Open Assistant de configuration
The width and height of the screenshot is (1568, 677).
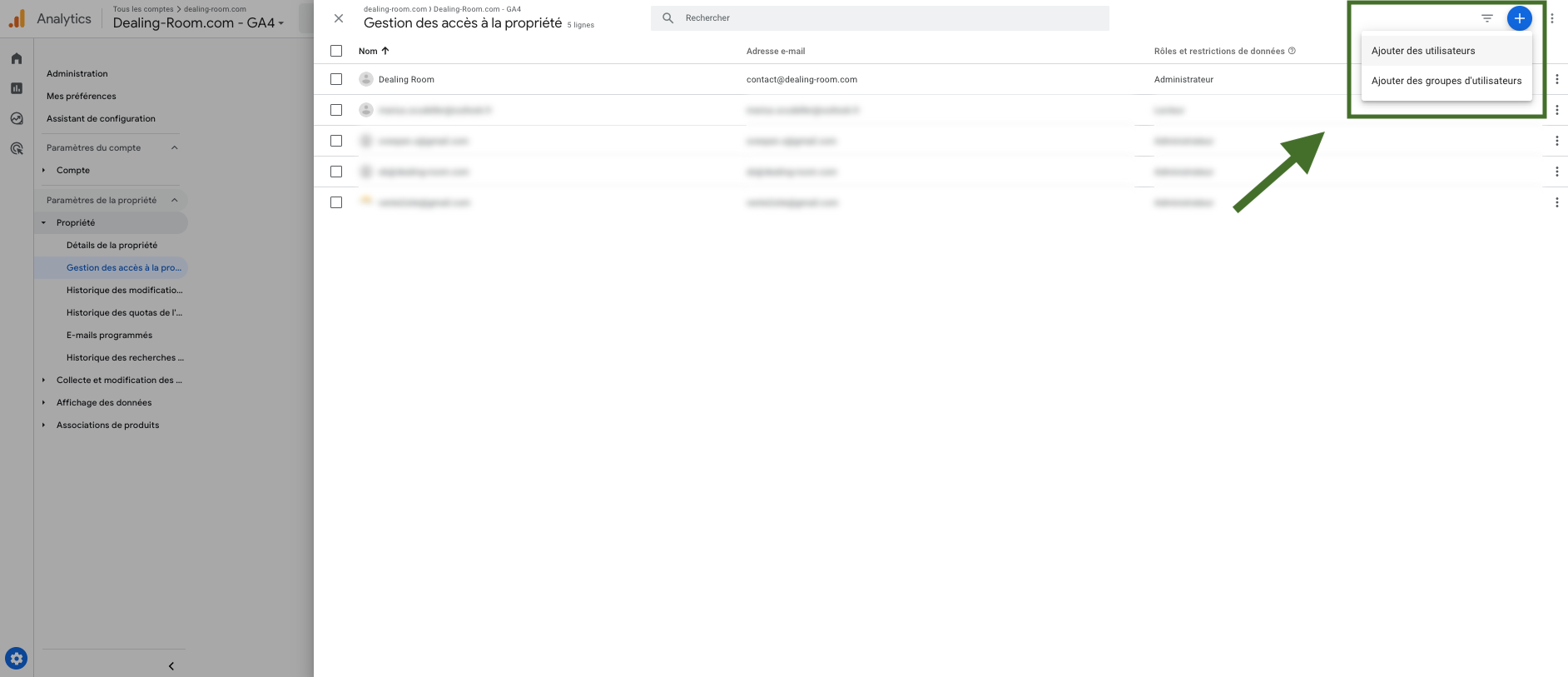[101, 118]
